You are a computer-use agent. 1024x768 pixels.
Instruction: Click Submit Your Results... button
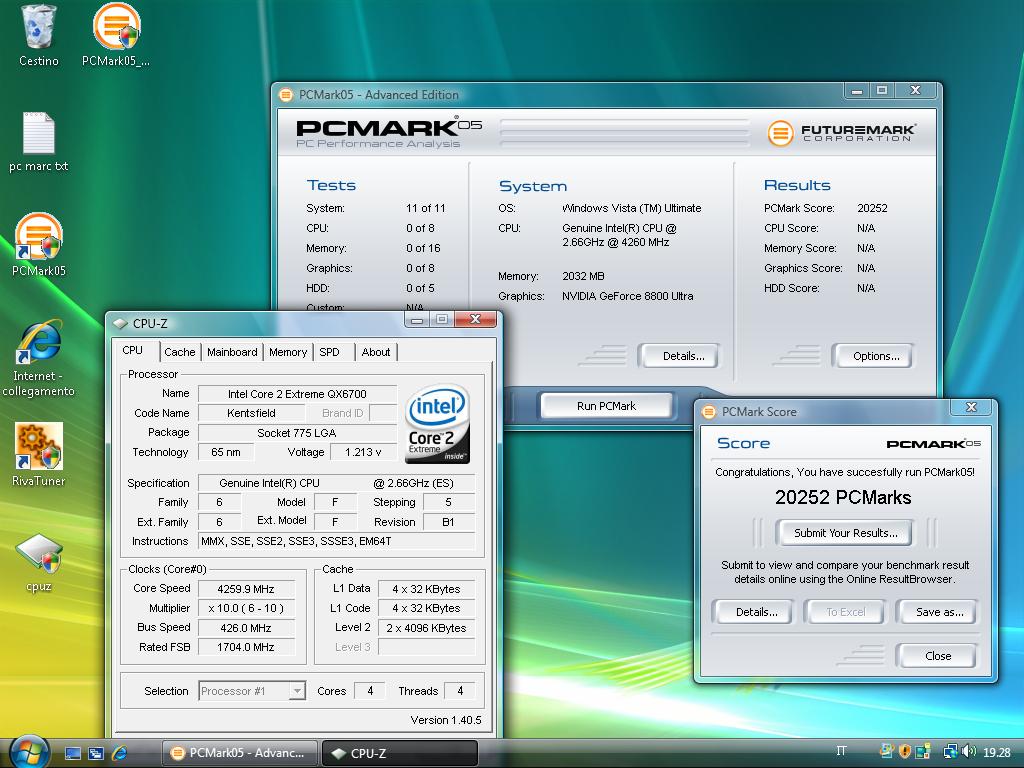tap(845, 533)
